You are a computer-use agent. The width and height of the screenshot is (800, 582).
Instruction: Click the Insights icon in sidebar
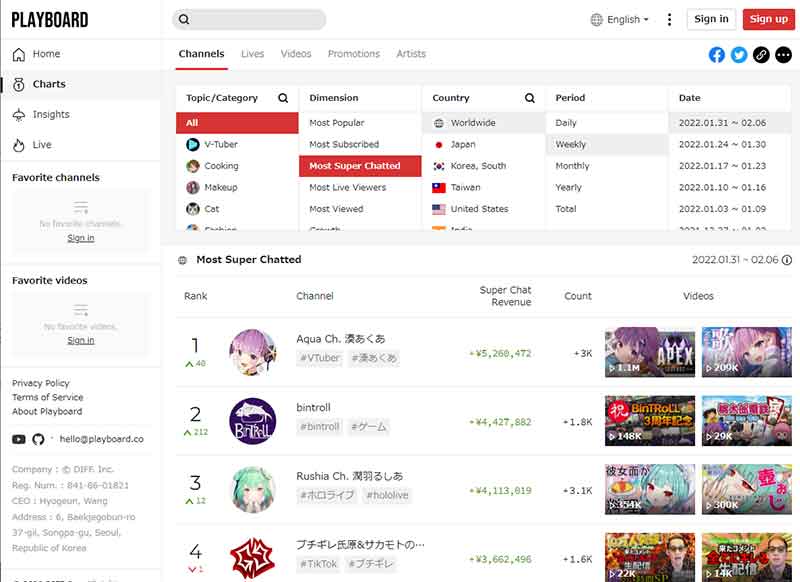point(19,115)
